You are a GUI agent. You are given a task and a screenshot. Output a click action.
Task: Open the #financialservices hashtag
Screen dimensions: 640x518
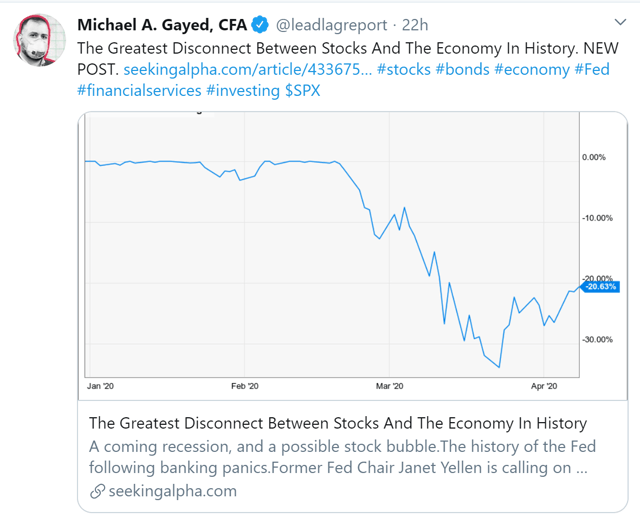pos(138,92)
